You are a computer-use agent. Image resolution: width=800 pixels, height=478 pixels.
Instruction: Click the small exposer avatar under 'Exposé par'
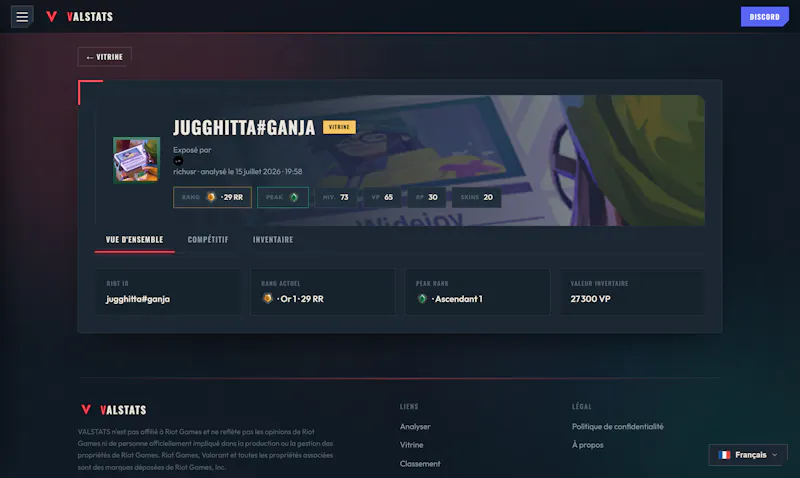point(178,161)
